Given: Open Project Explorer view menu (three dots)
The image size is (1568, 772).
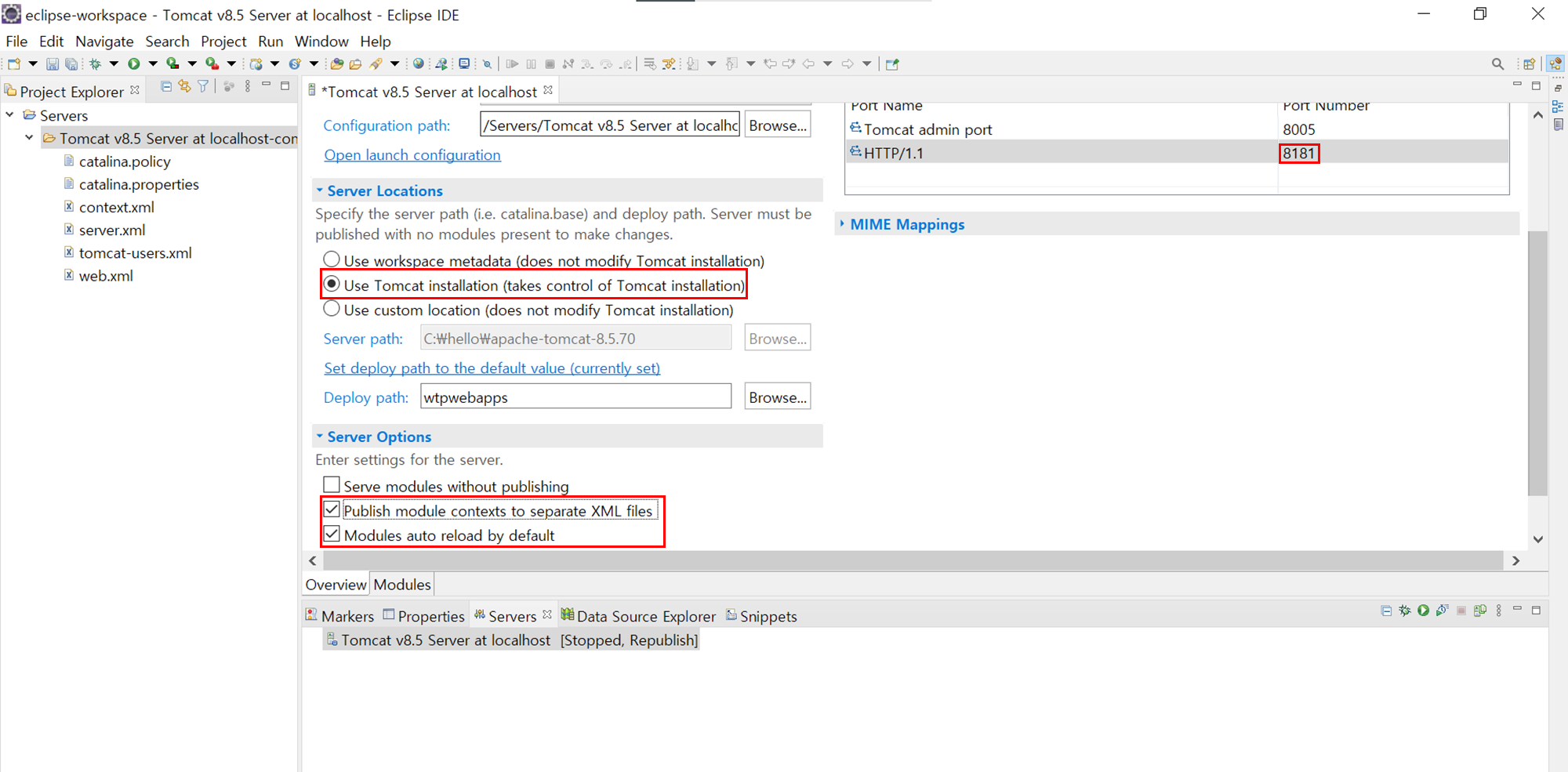Looking at the screenshot, I should 248,87.
